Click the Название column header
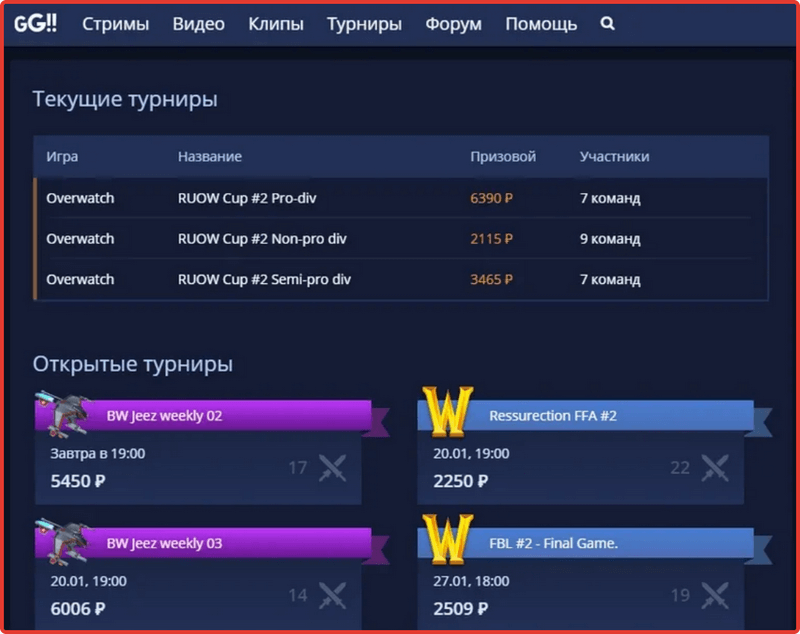Screen dimensions: 800x634 pyautogui.click(x=210, y=157)
